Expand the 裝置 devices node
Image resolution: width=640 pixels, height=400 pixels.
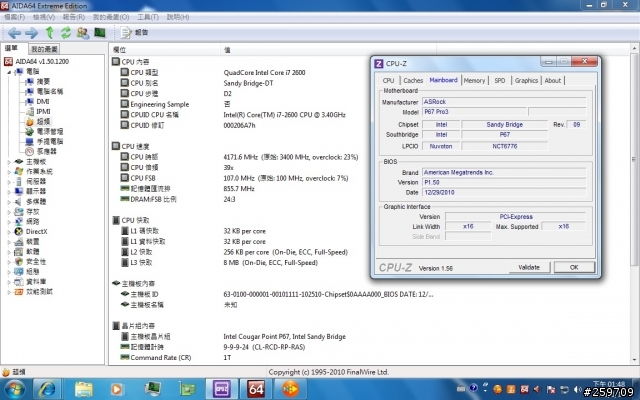click(9, 242)
